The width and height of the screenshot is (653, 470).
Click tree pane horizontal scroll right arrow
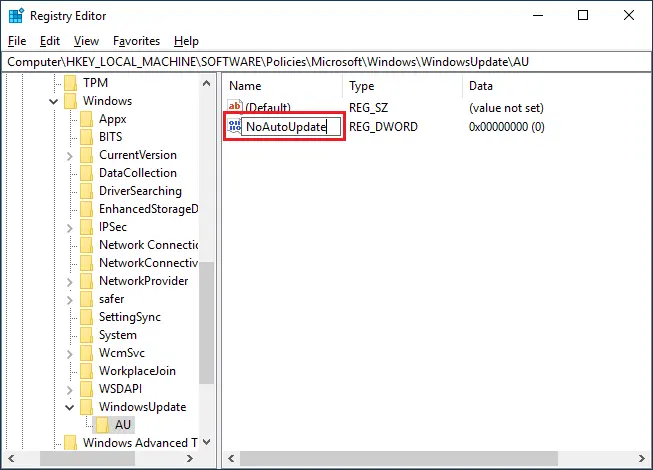pos(190,458)
